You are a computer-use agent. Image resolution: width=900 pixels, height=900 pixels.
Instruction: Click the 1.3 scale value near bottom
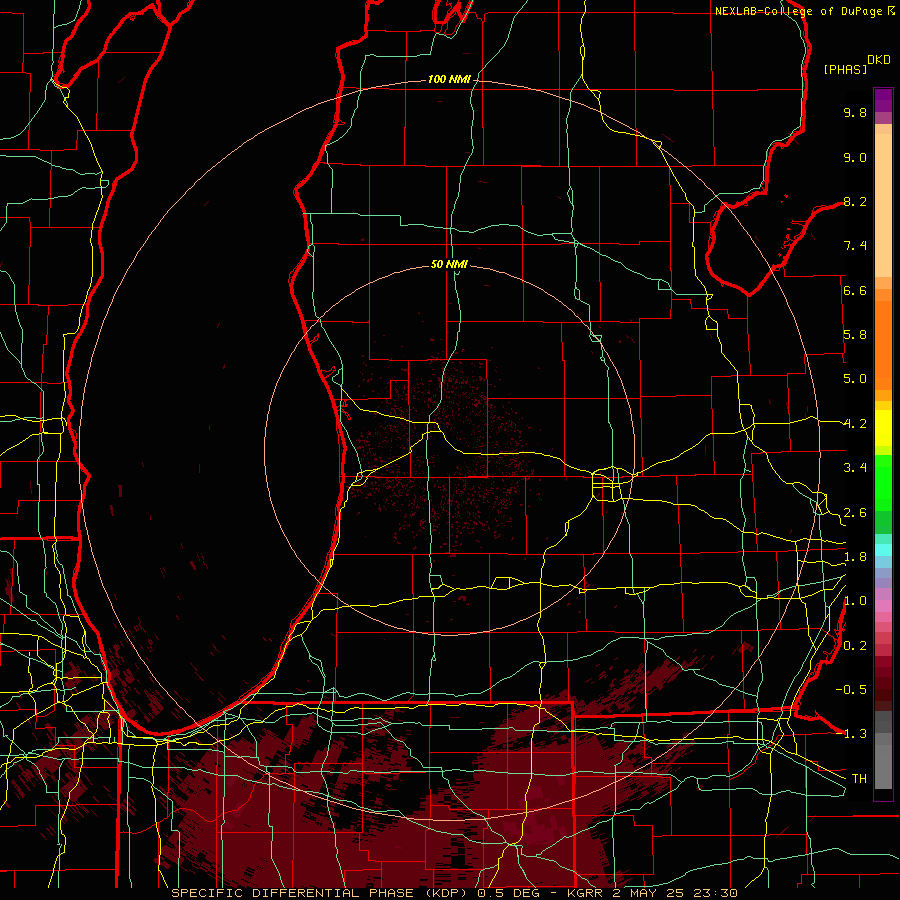pyautogui.click(x=855, y=734)
